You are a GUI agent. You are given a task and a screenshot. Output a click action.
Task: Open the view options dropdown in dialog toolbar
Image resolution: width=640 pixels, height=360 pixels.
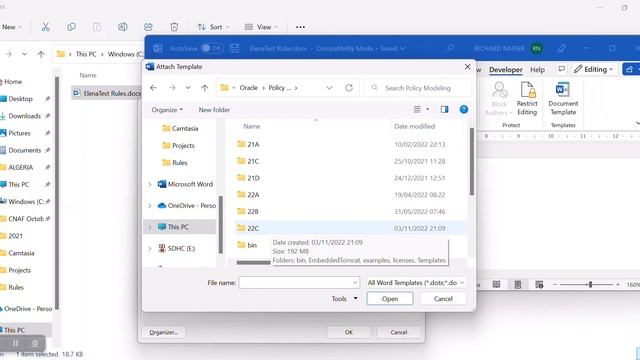point(427,109)
